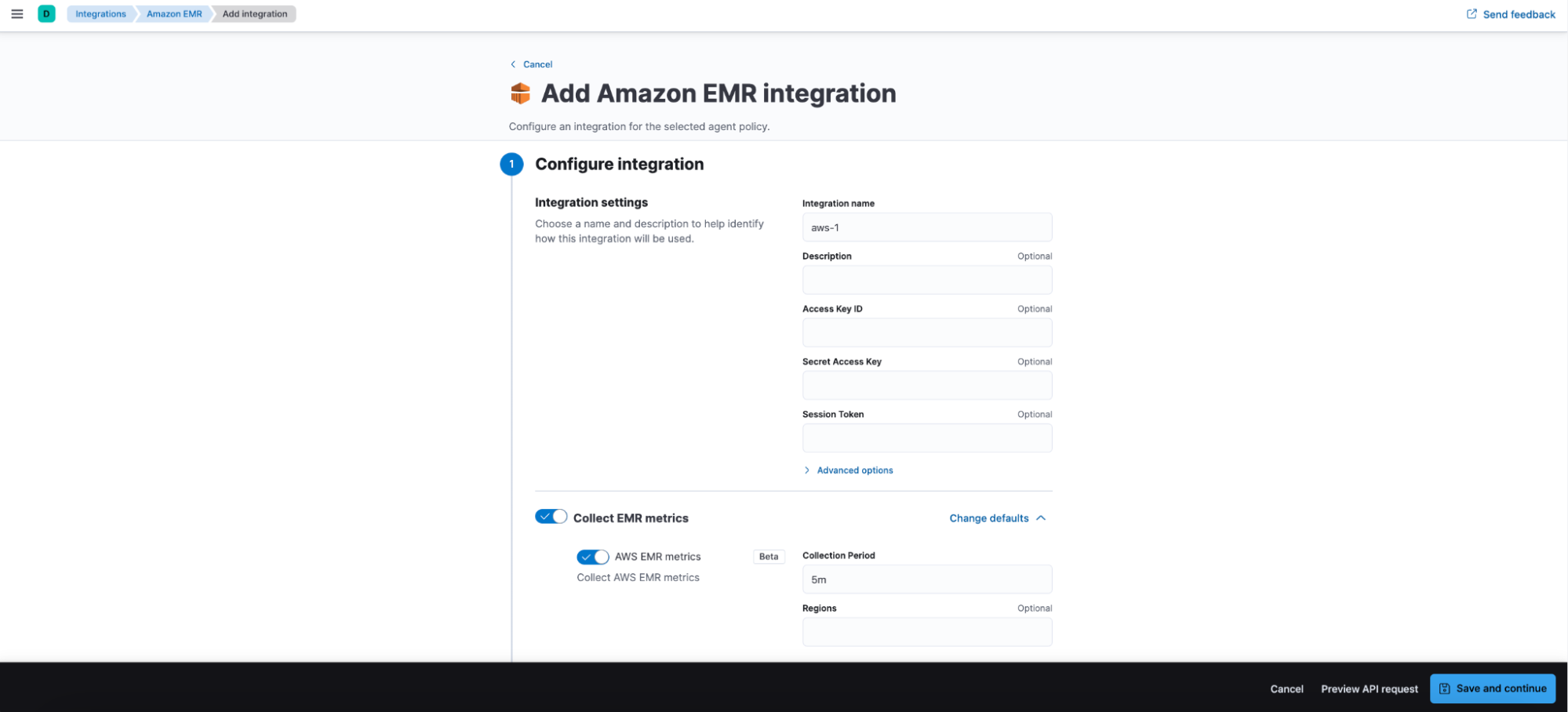Disable the AWS EMR metrics switch
This screenshot has width=1568, height=712.
pos(592,557)
